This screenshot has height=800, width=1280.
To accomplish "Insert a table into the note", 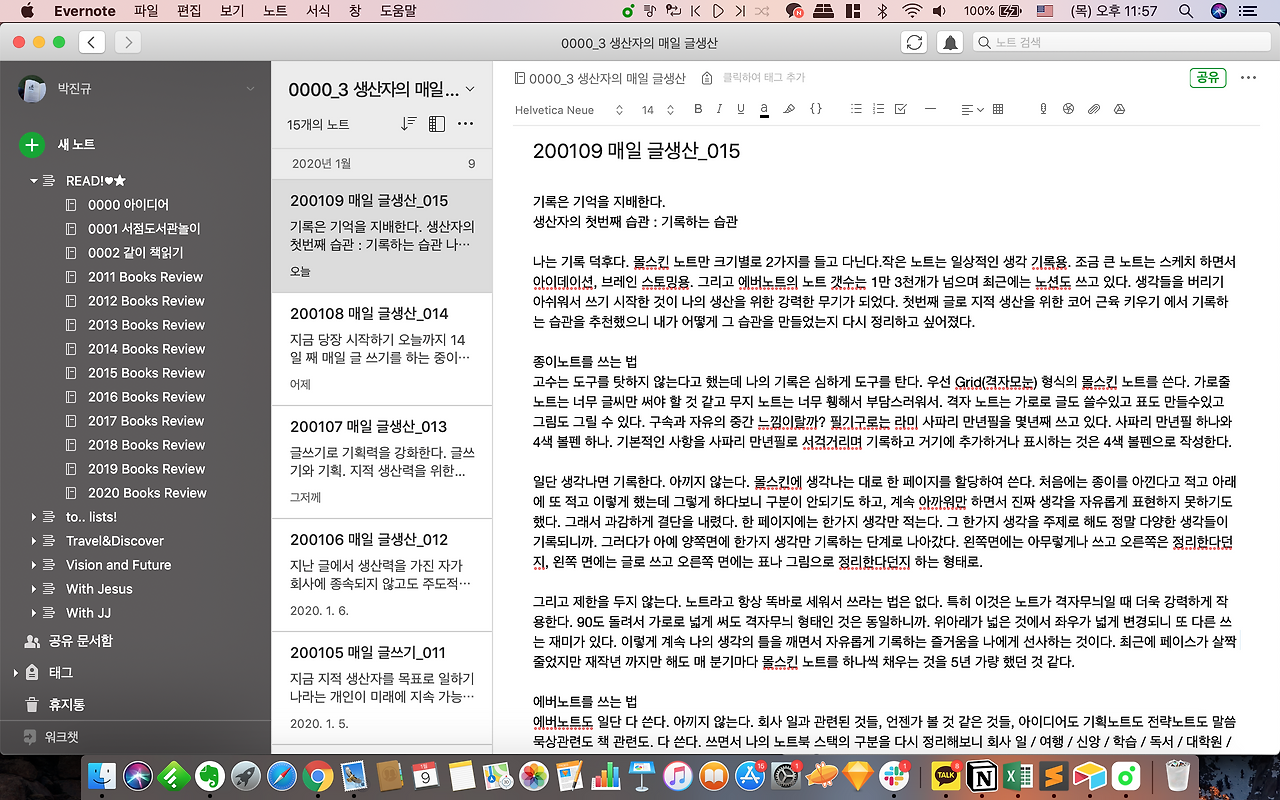I will pyautogui.click(x=997, y=109).
